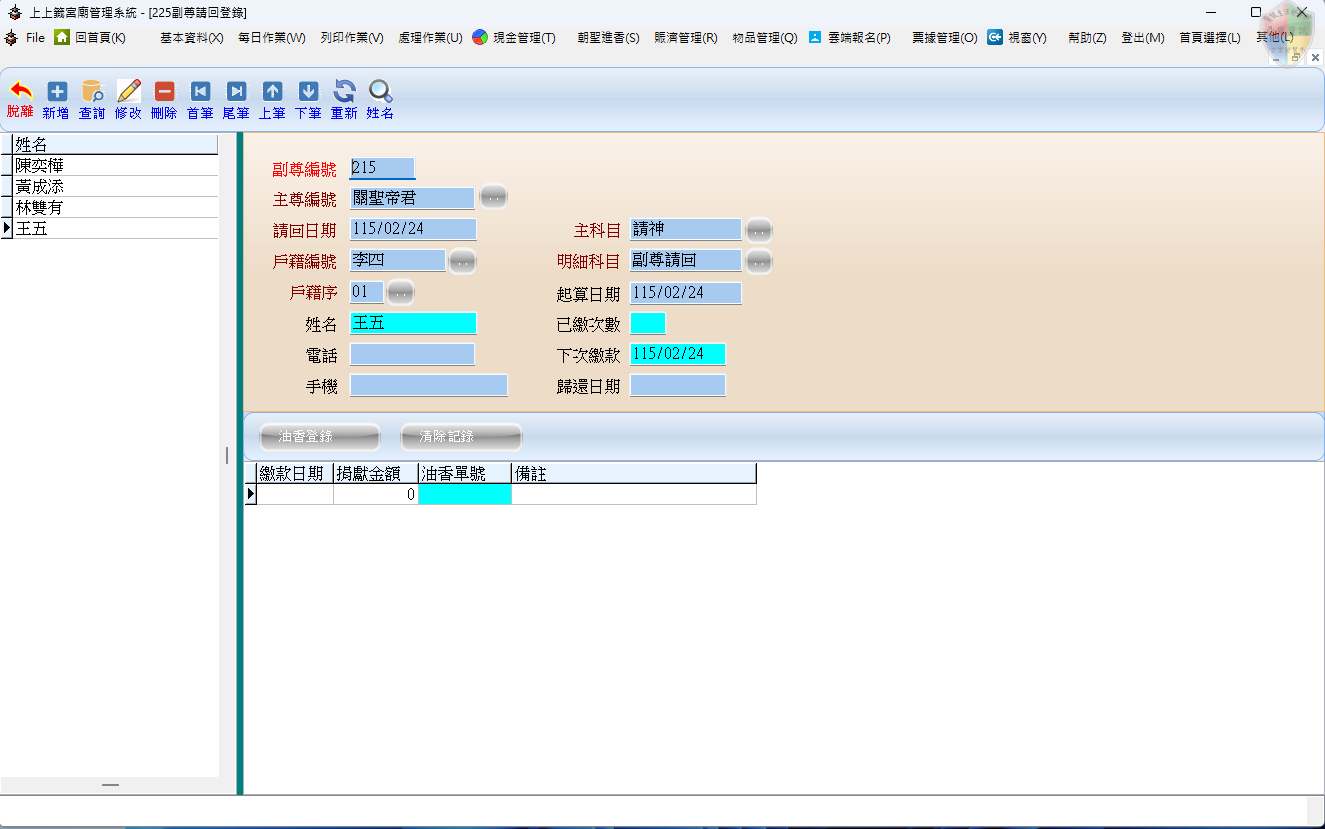Go to next record with 下筆
Viewport: 1325px width, 829px height.
[x=308, y=92]
